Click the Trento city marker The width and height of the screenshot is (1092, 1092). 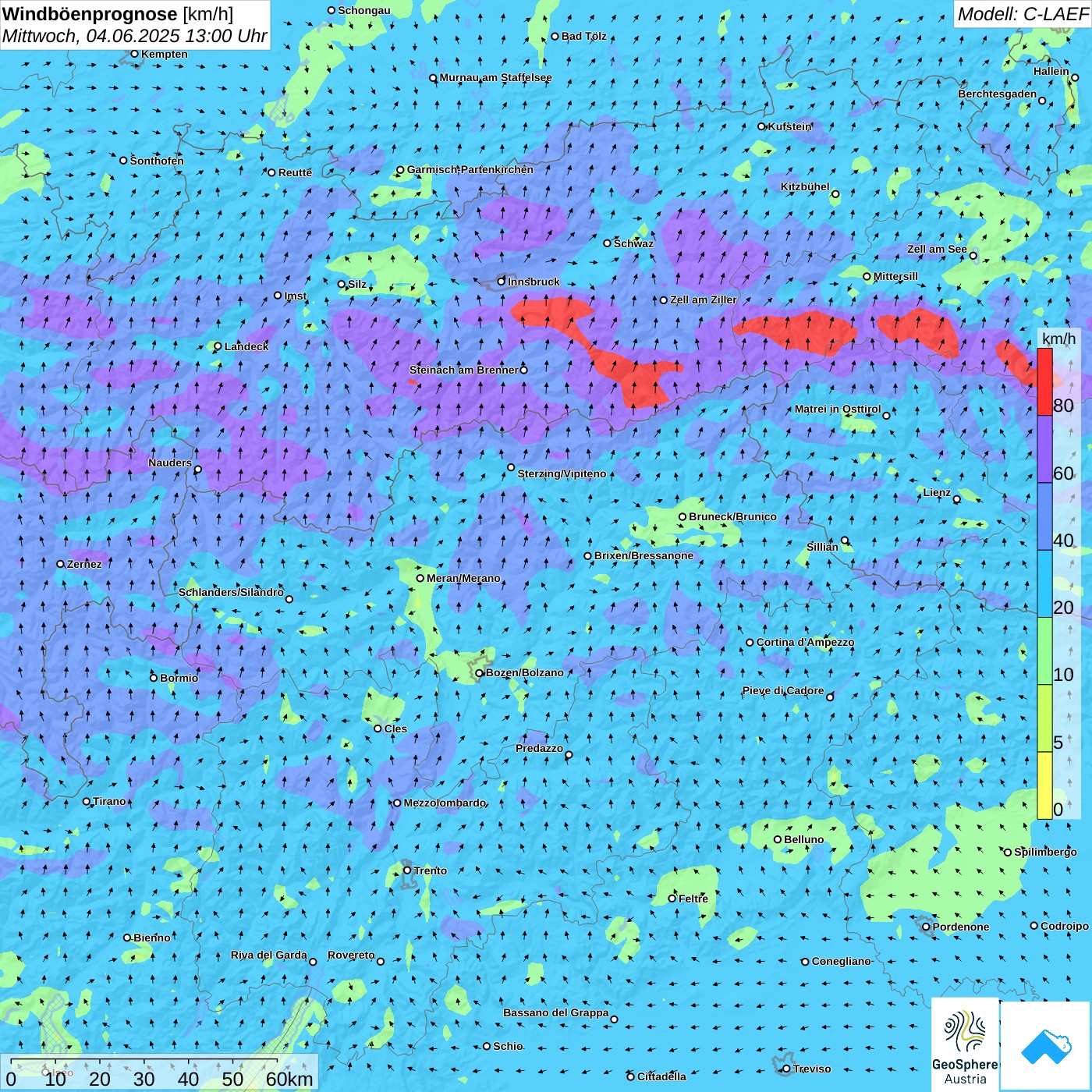(x=407, y=870)
